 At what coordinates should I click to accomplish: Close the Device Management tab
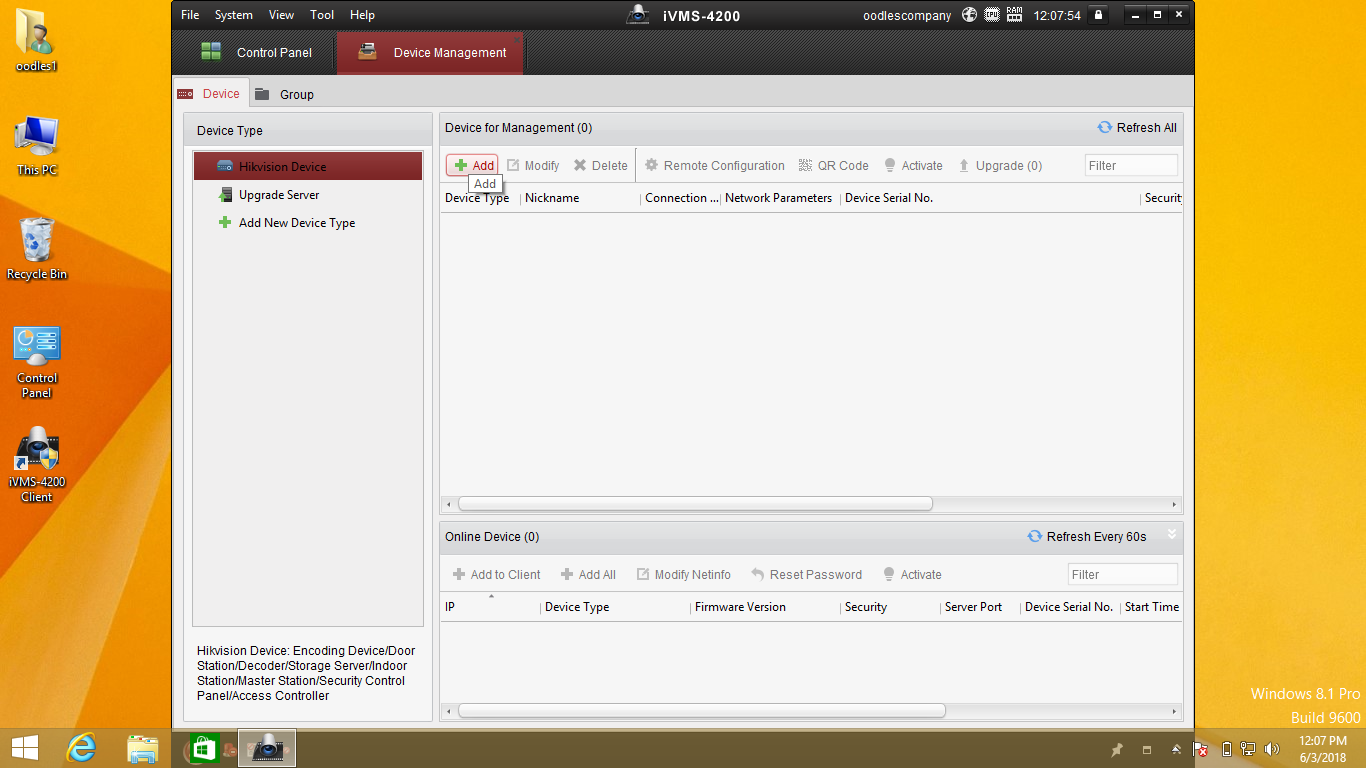coord(517,38)
